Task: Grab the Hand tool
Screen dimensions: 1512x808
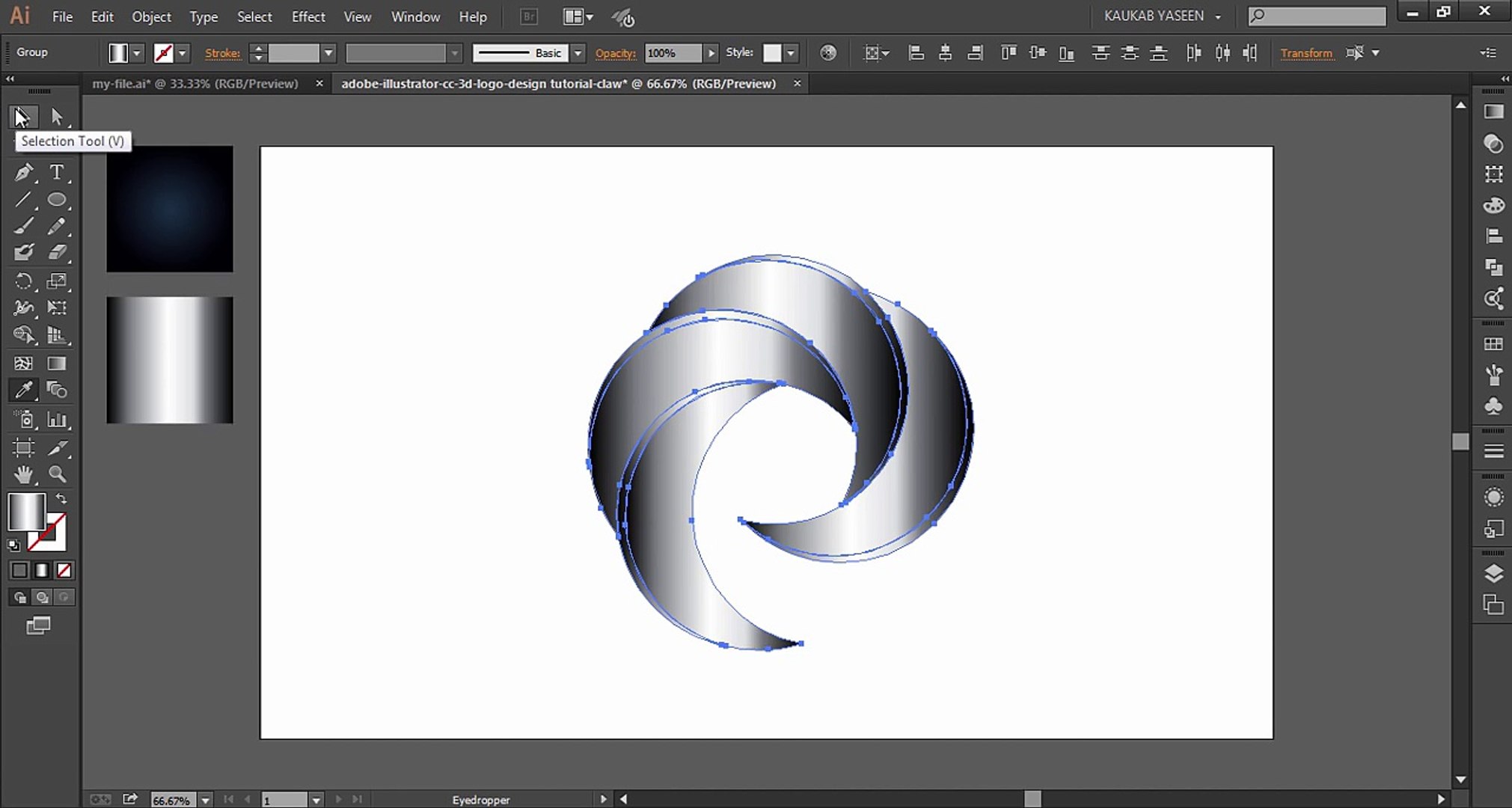Action: pos(24,474)
